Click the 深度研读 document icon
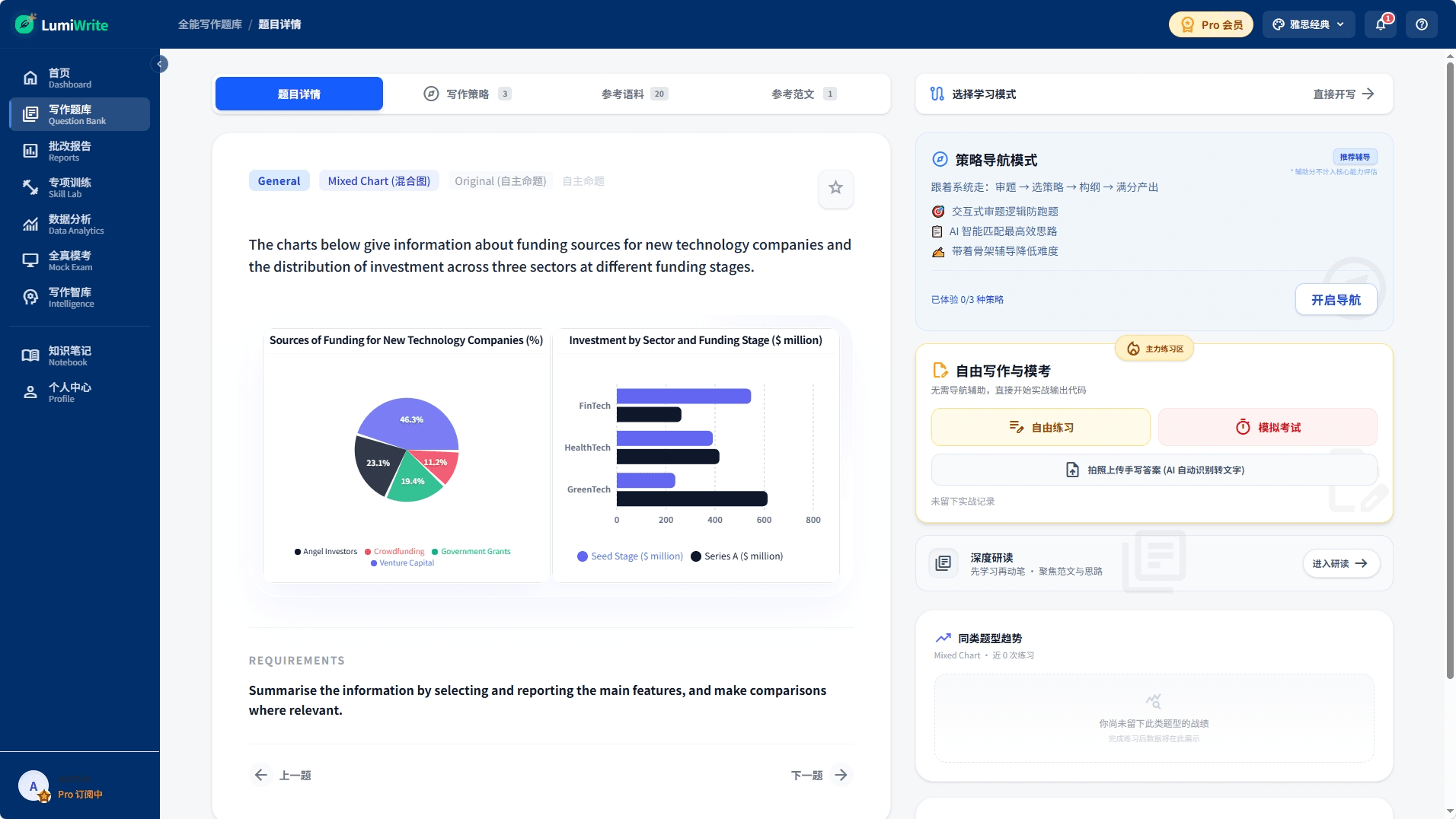 944,563
